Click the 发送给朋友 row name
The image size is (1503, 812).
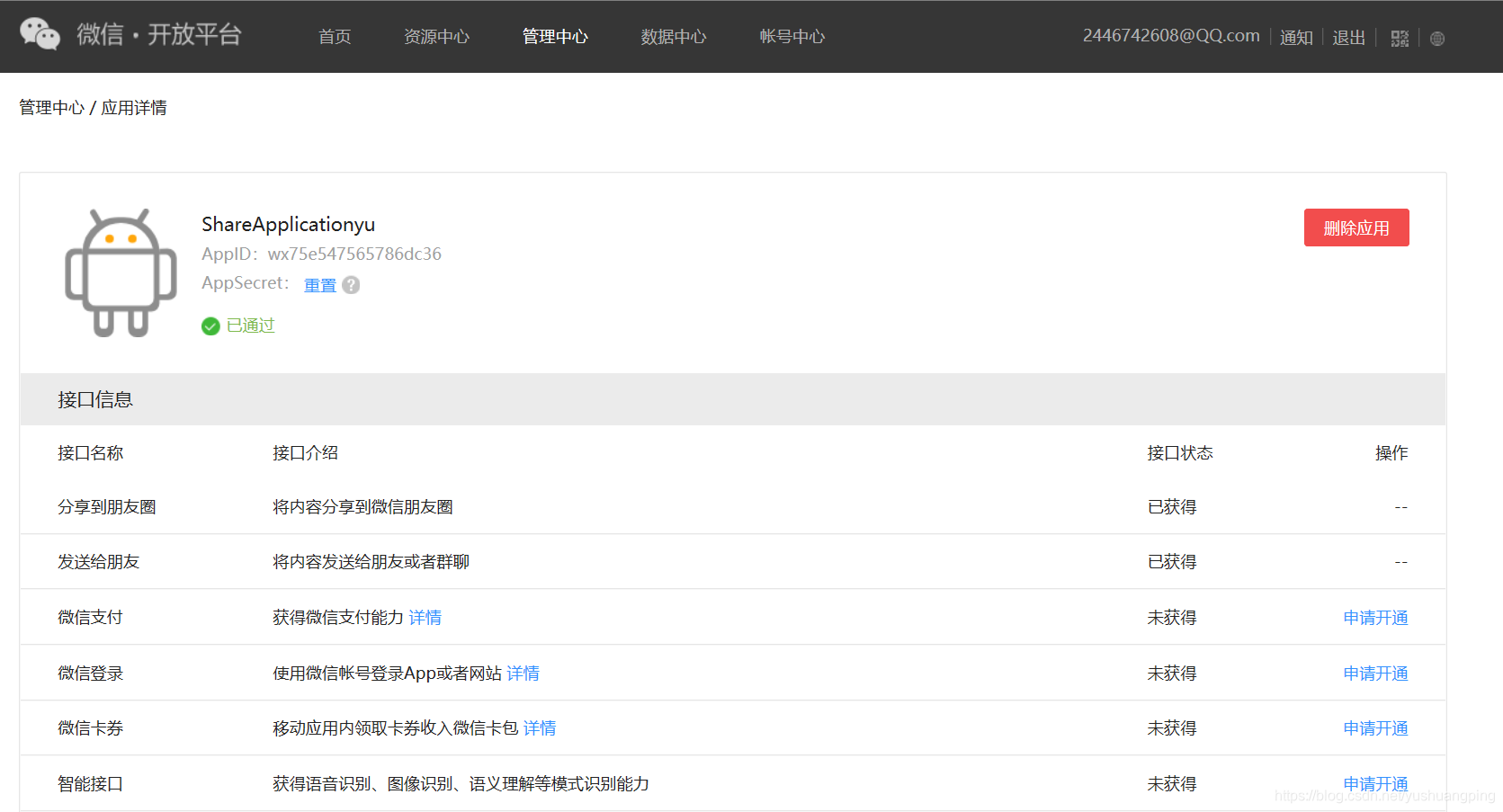pyautogui.click(x=98, y=562)
